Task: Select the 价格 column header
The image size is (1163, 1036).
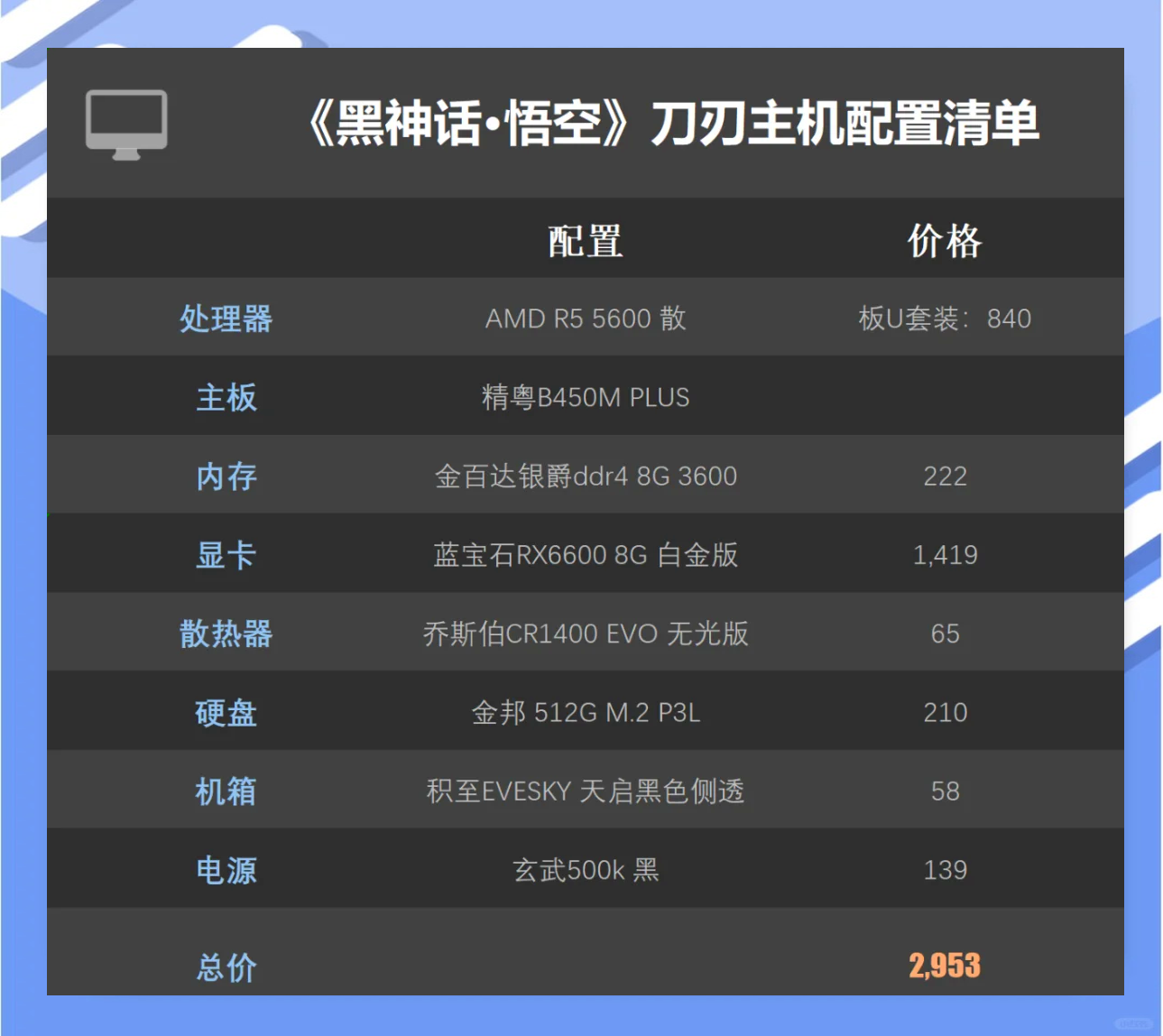Action: 945,241
